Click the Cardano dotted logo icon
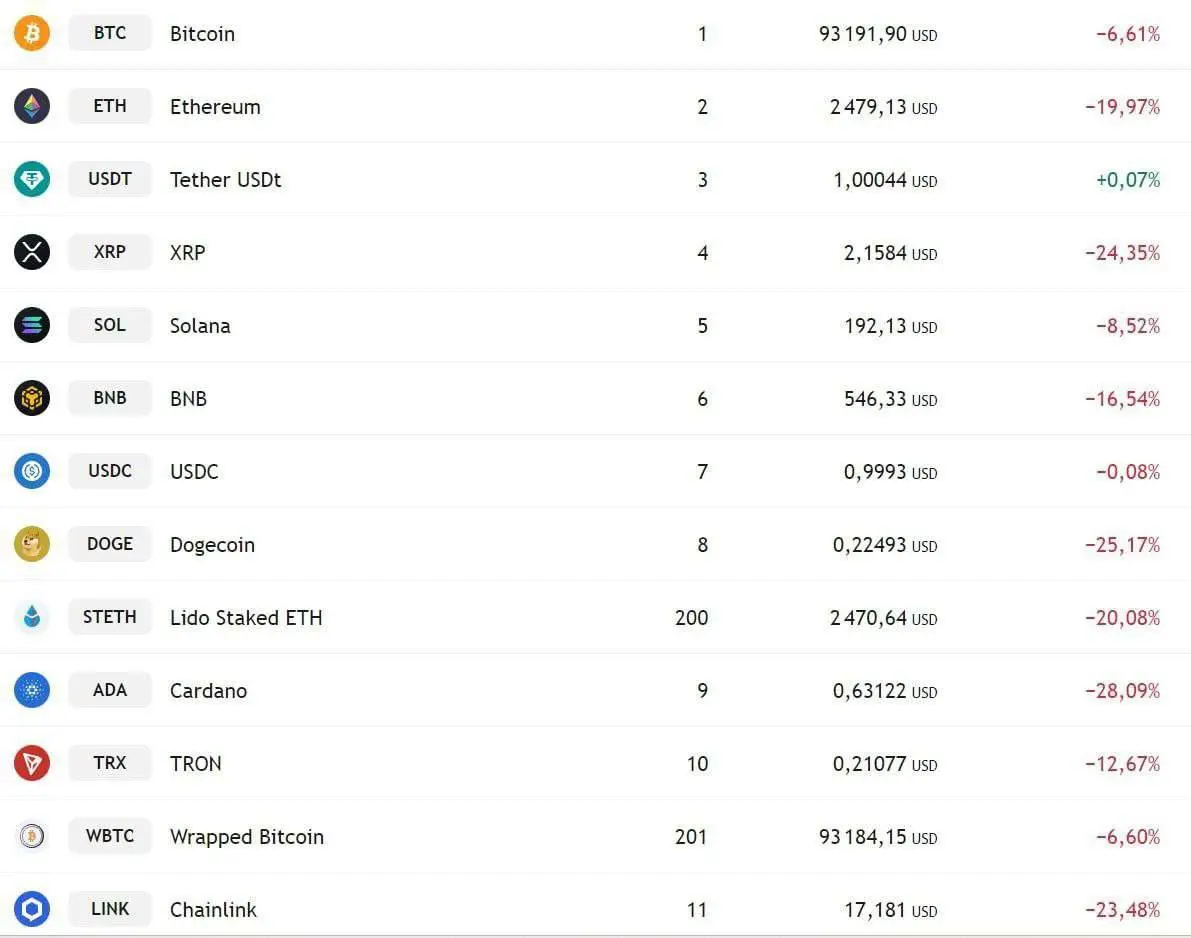 pos(32,690)
